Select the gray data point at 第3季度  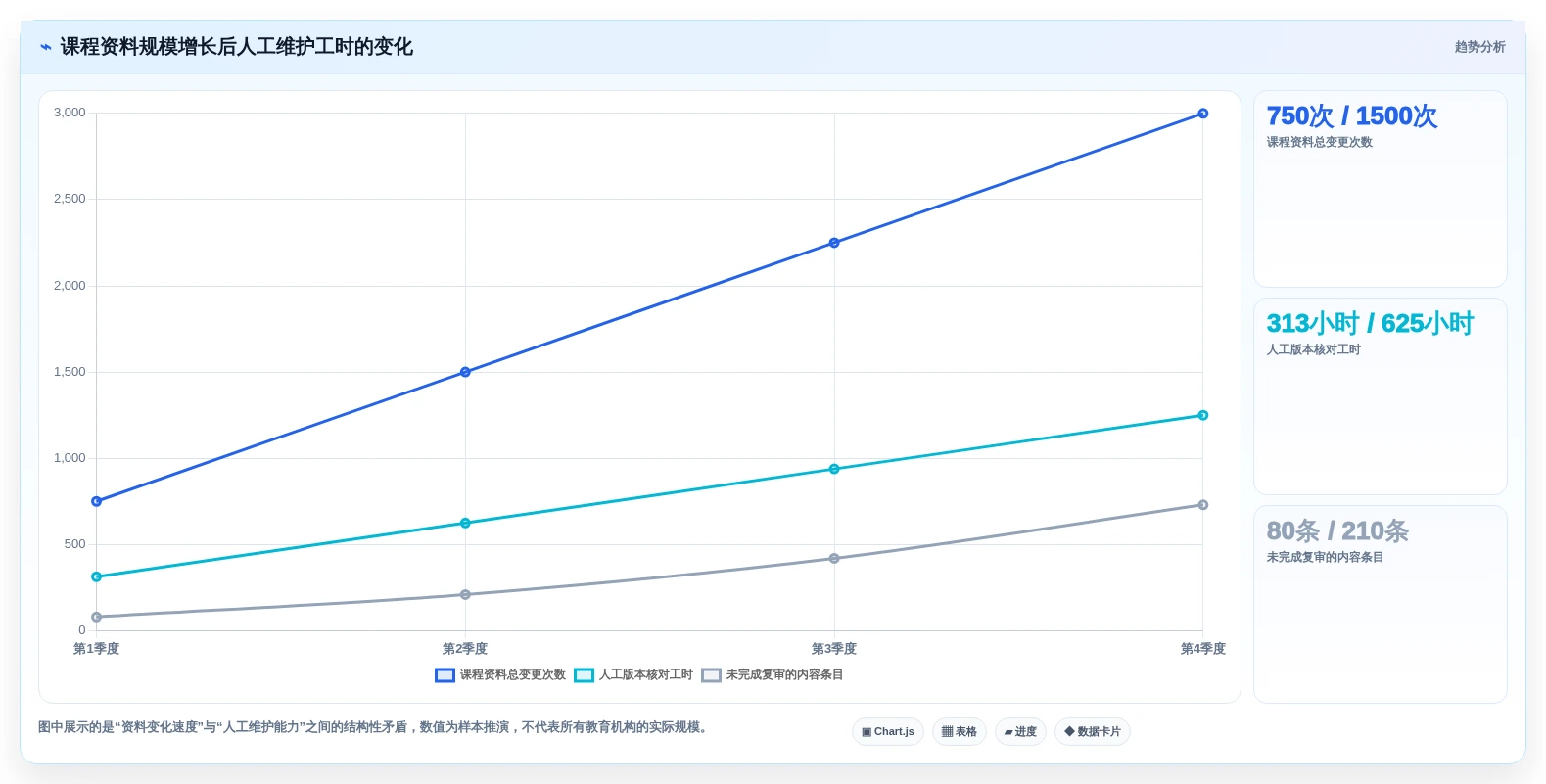point(834,559)
